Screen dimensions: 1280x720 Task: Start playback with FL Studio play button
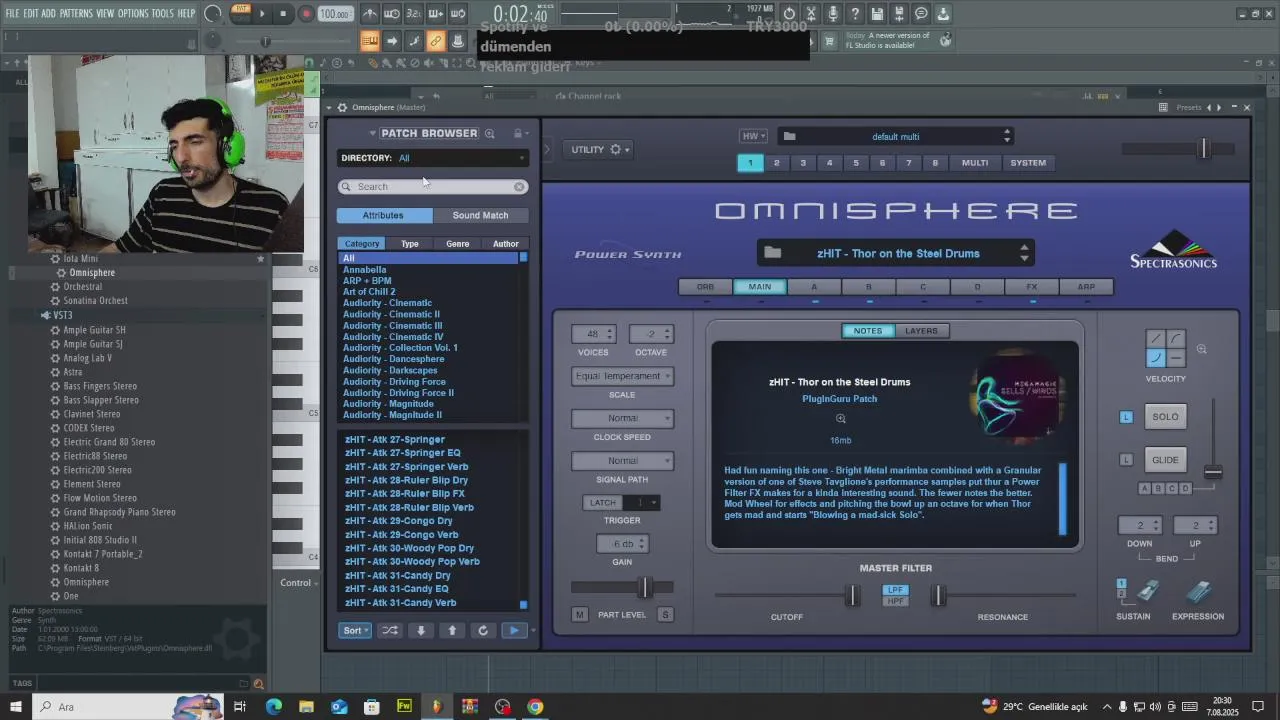(x=262, y=14)
